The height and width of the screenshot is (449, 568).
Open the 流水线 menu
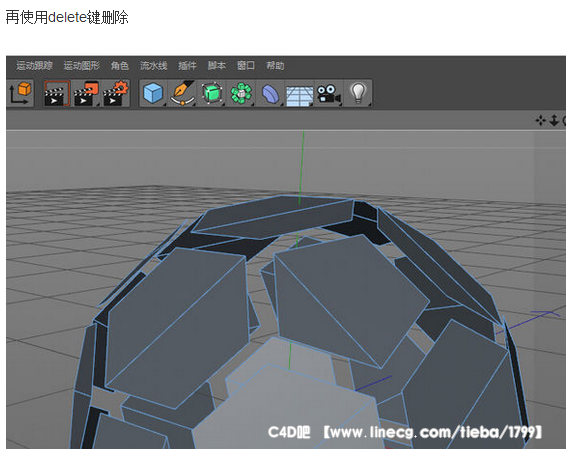154,66
